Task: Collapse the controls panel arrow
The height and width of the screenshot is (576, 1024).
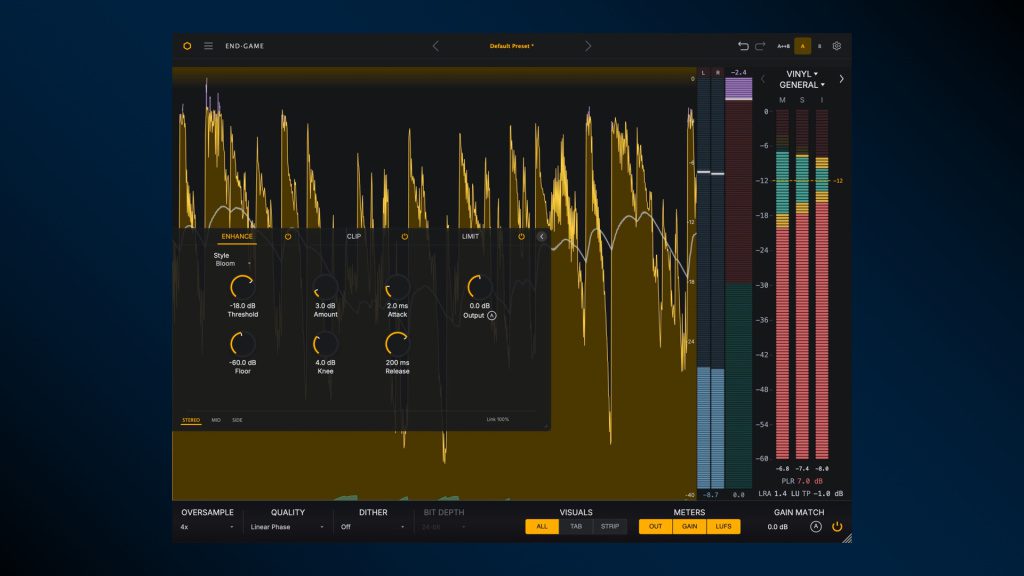Action: pyautogui.click(x=541, y=236)
